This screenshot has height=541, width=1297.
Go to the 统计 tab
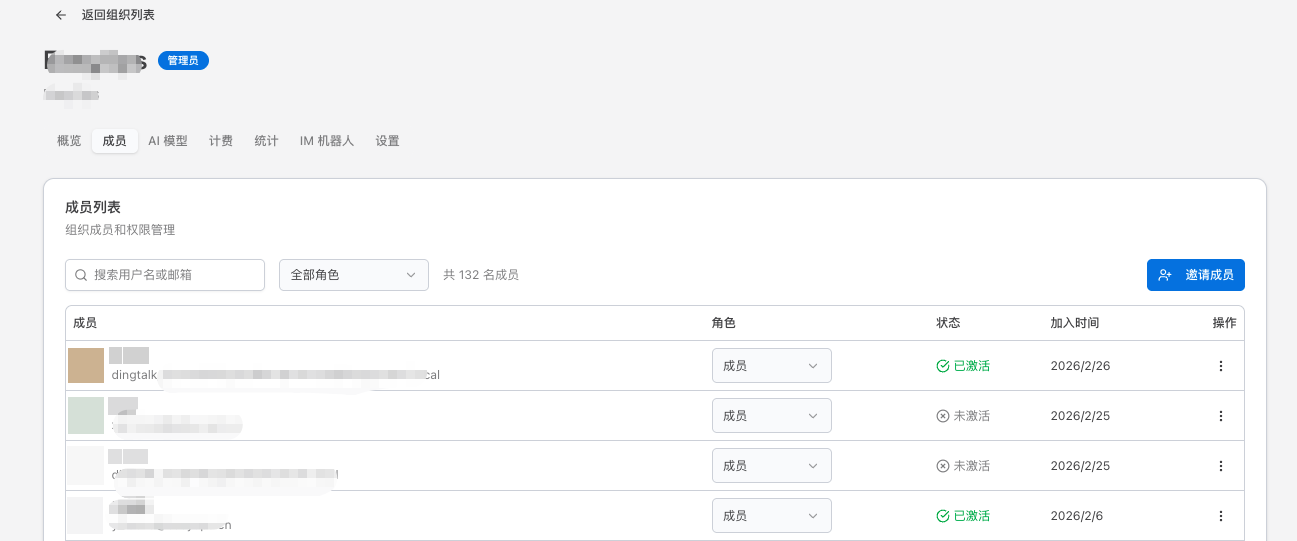(266, 141)
